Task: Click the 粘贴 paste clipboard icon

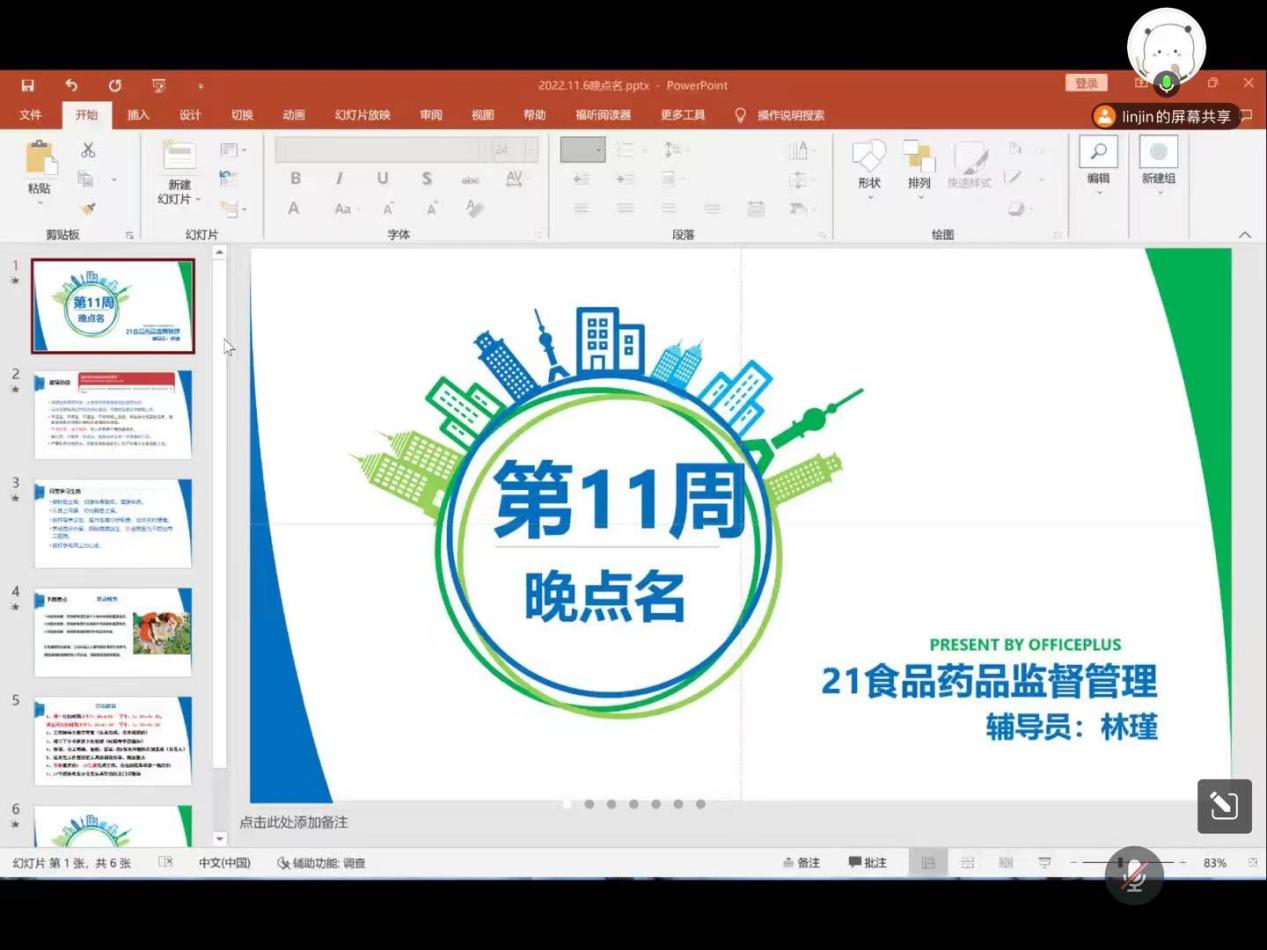Action: coord(40,165)
